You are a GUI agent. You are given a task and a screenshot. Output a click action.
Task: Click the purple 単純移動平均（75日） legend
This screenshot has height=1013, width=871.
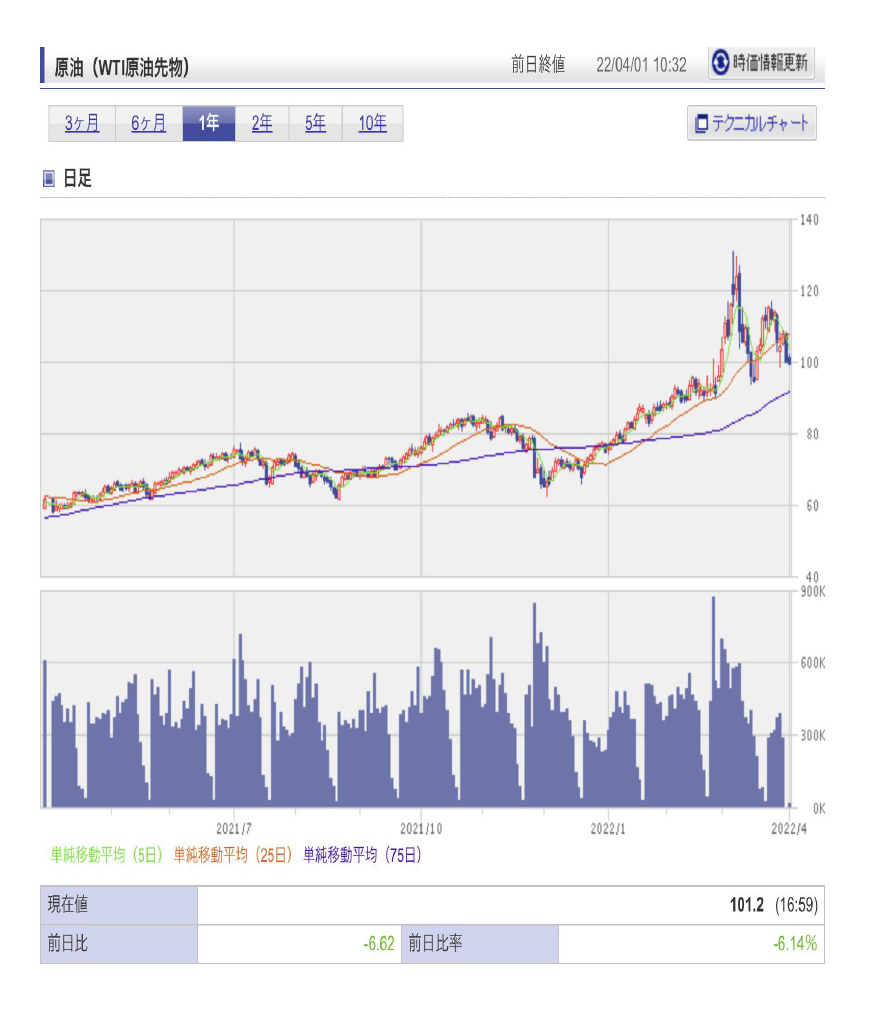pos(362,855)
